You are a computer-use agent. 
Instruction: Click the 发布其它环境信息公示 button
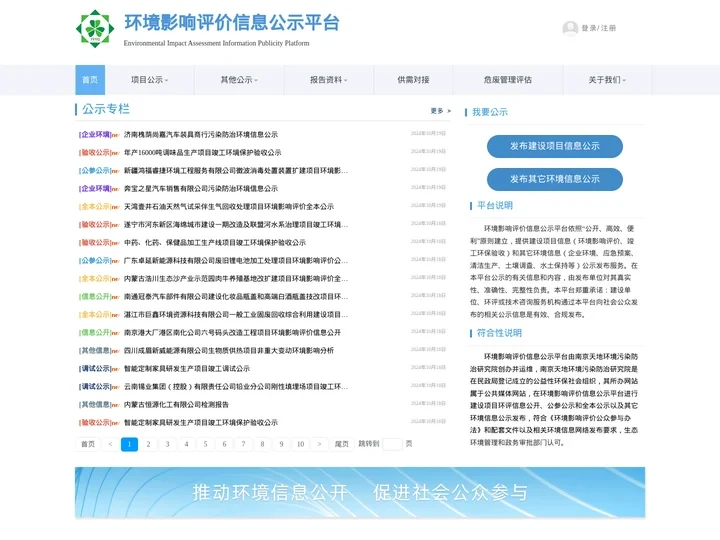555,179
